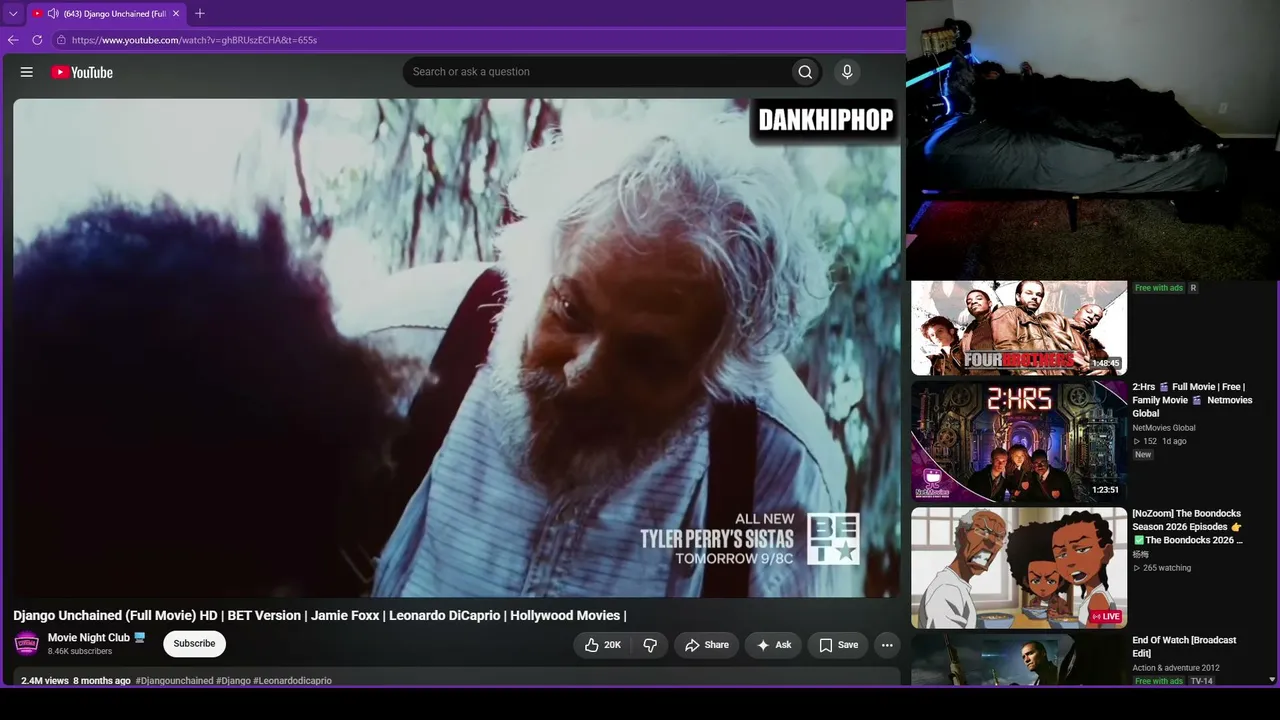Click the search magnifier button

click(x=805, y=72)
